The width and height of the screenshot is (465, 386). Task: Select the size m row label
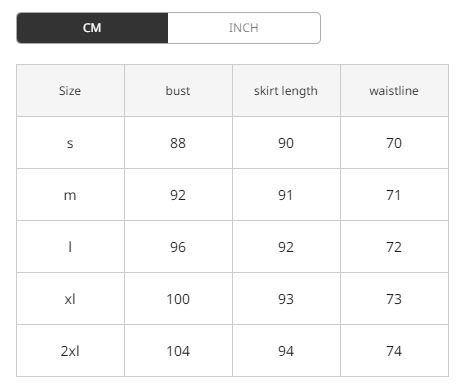[x=70, y=195]
